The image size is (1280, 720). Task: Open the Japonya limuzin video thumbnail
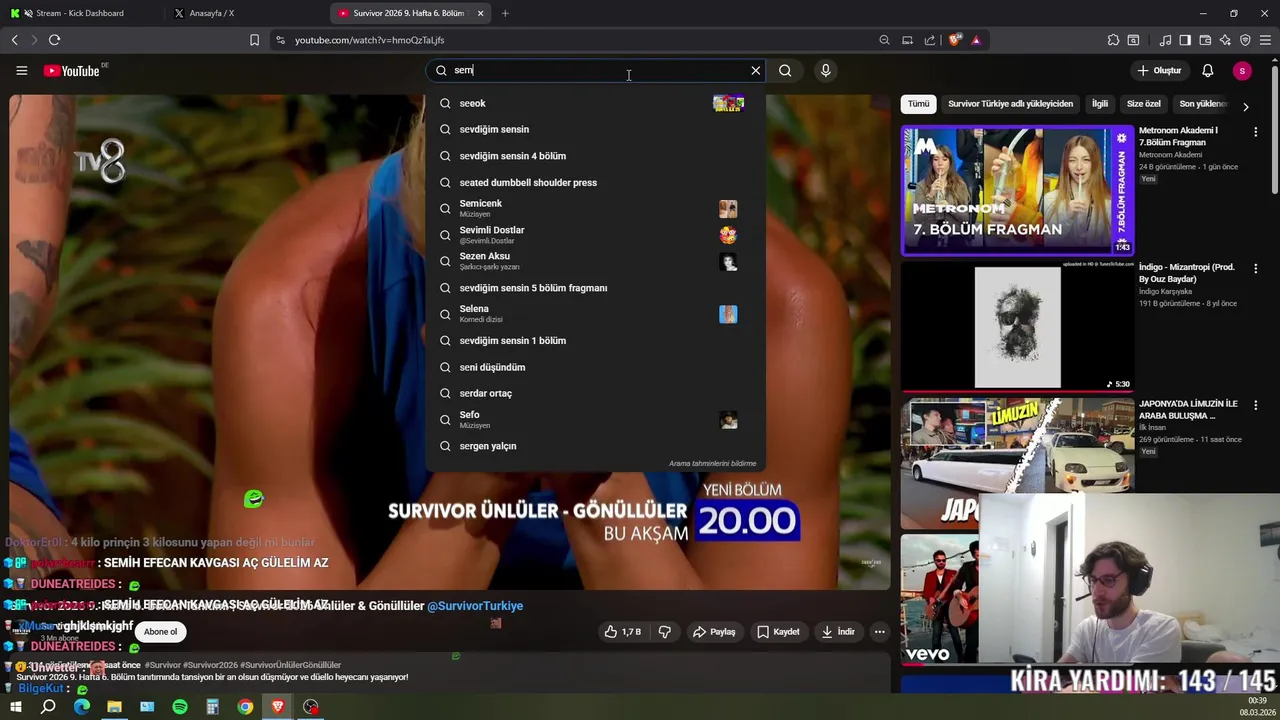[1017, 463]
